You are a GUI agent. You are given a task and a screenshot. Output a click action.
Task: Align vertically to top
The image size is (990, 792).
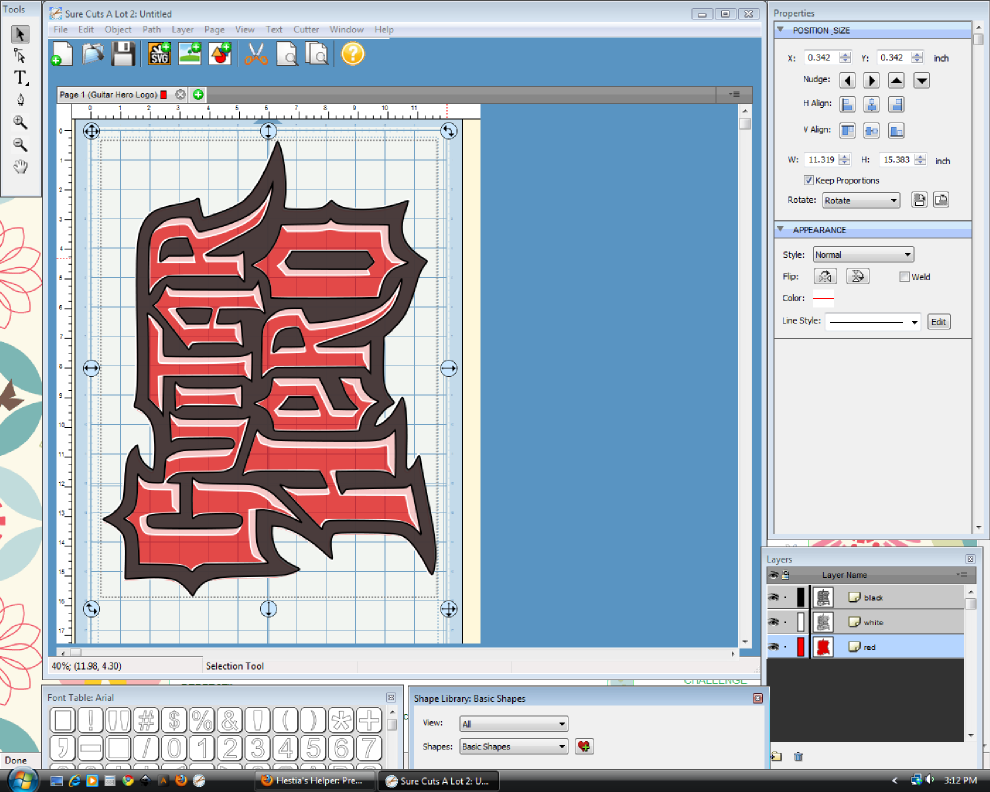pyautogui.click(x=847, y=131)
